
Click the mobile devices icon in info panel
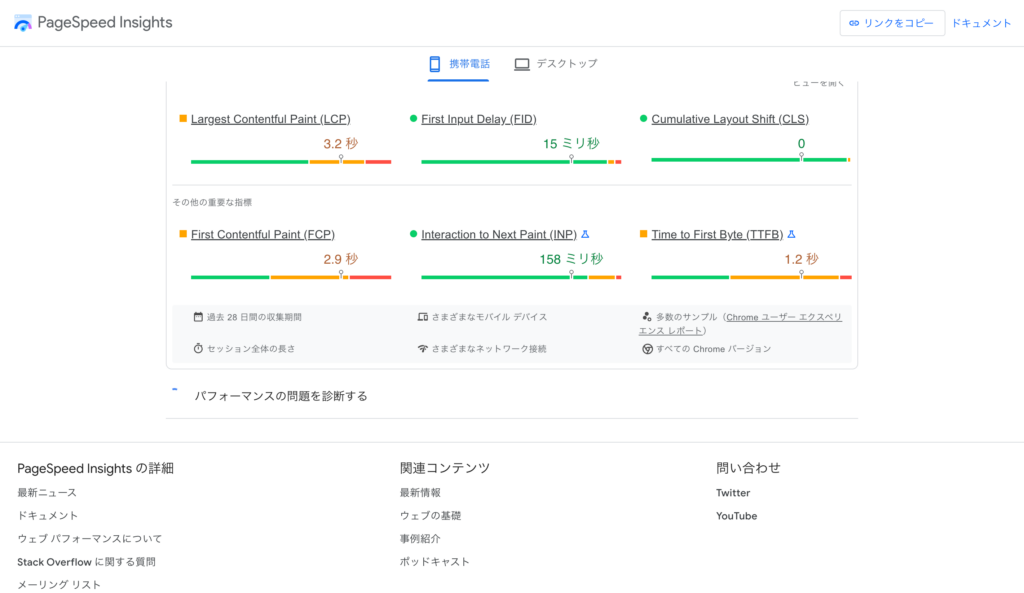pyautogui.click(x=422, y=317)
